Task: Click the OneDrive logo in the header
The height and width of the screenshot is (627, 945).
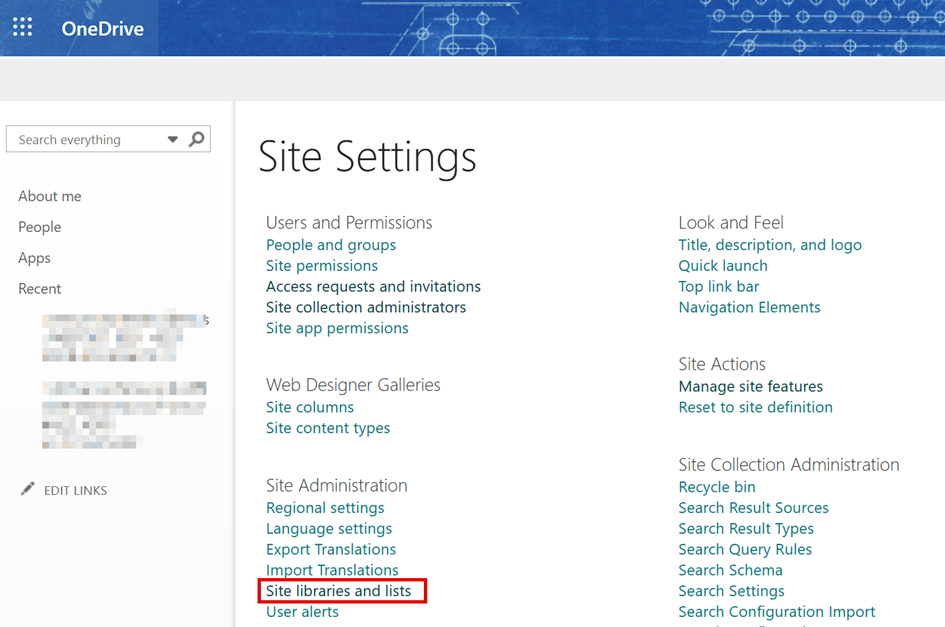Action: pos(102,28)
